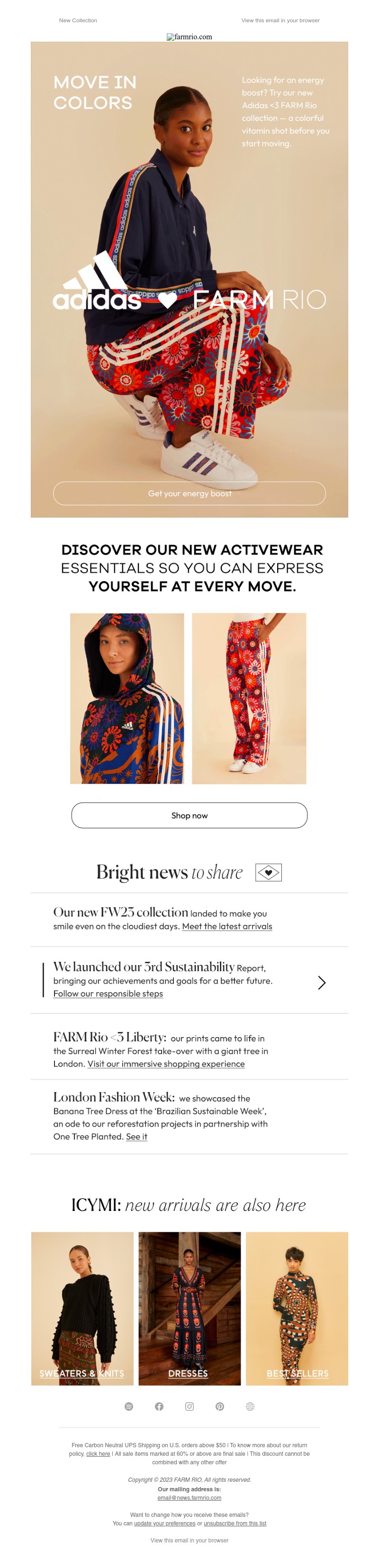The width and height of the screenshot is (379, 1568).
Task: Click the heart envelope icon beside Bright news
Action: tap(268, 872)
